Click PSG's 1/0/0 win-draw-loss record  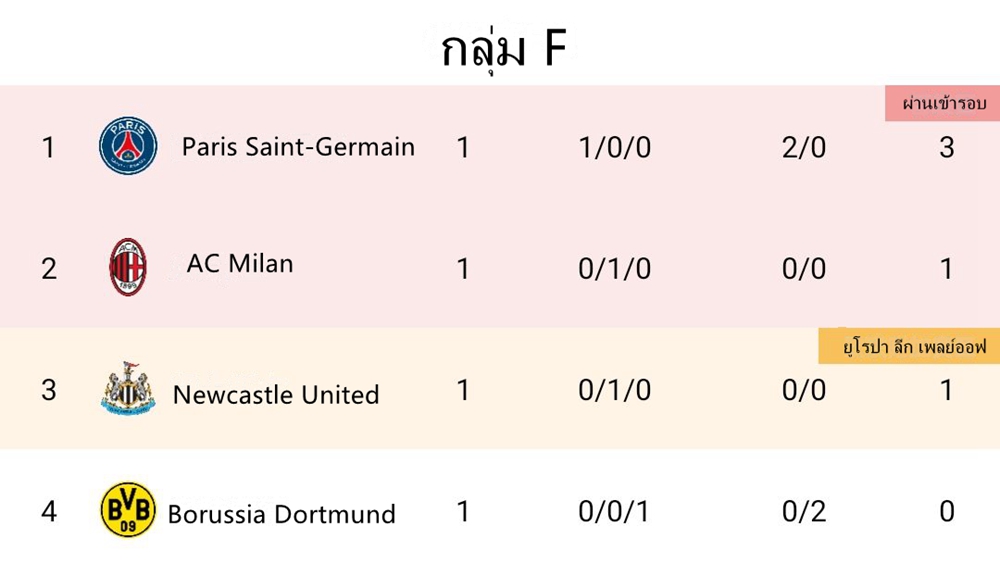coord(615,147)
